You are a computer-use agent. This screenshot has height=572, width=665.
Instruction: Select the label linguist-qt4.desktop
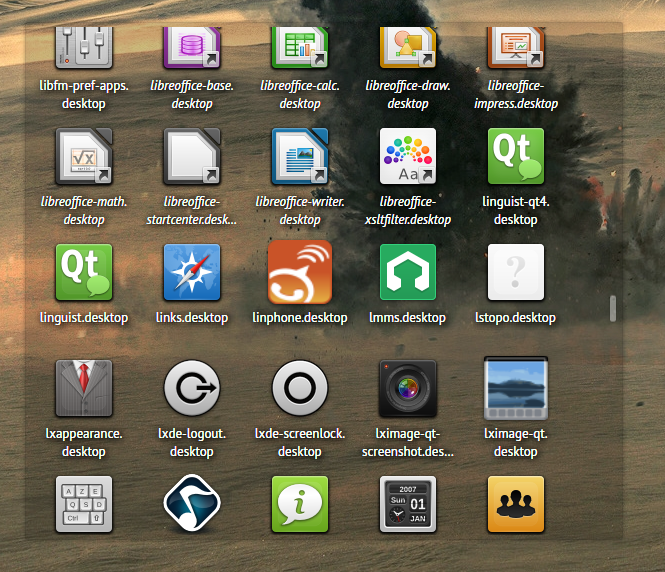point(516,210)
